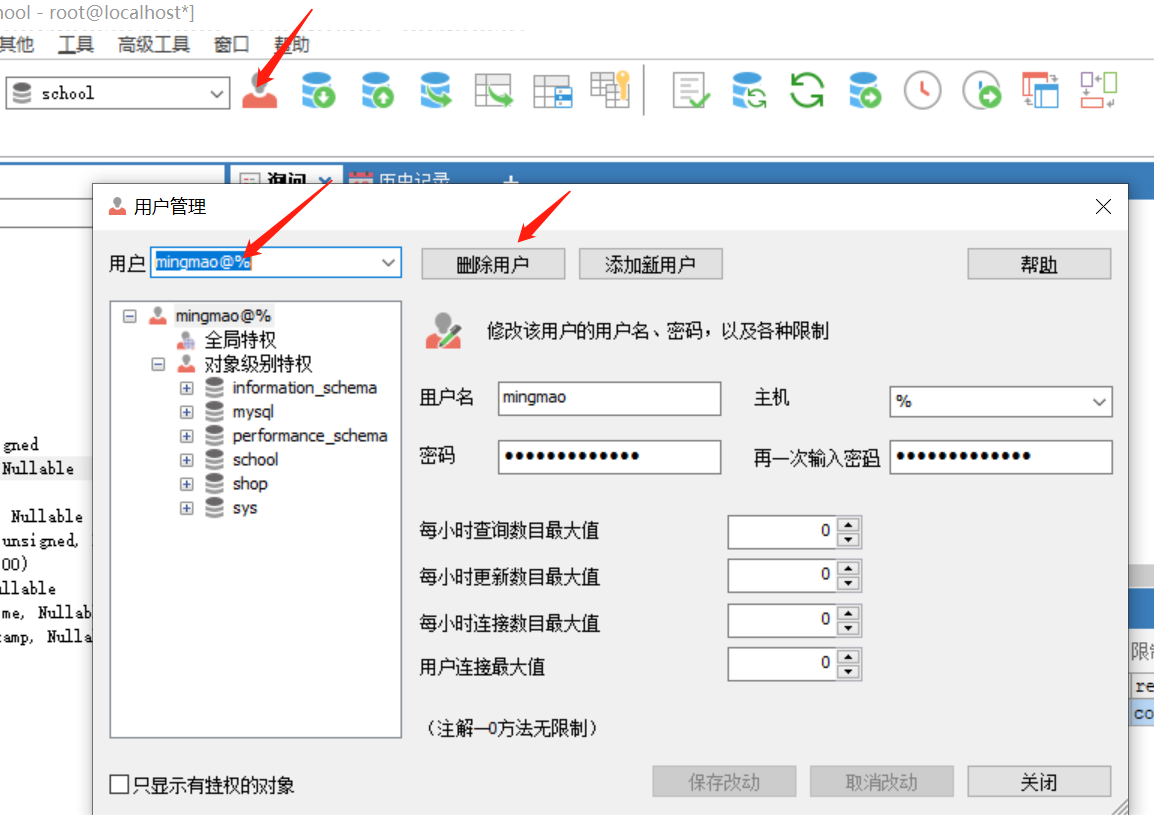The width and height of the screenshot is (1154, 815).
Task: Open the 主机 host dropdown
Action: tap(1099, 402)
